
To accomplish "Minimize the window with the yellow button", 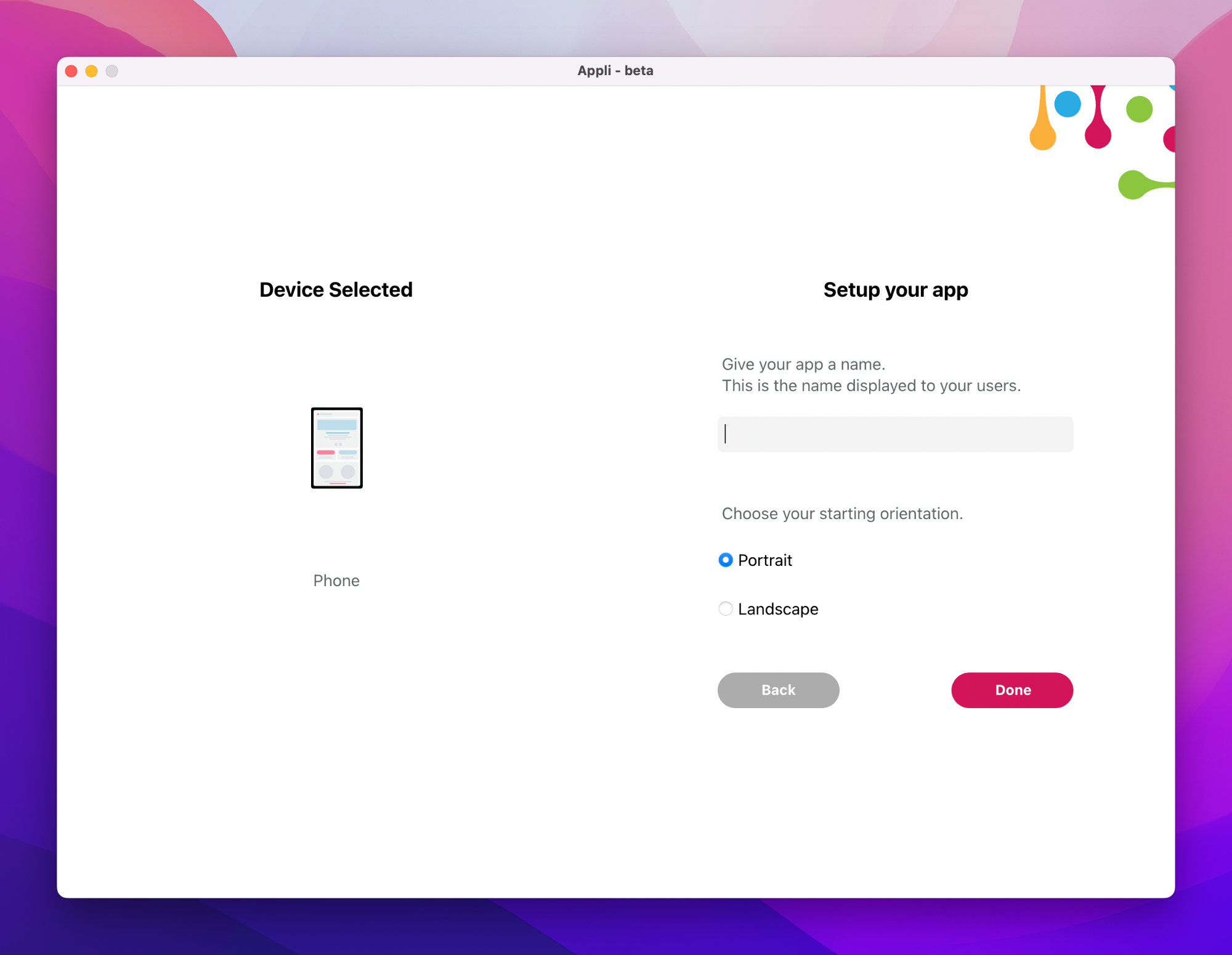I will click(92, 71).
